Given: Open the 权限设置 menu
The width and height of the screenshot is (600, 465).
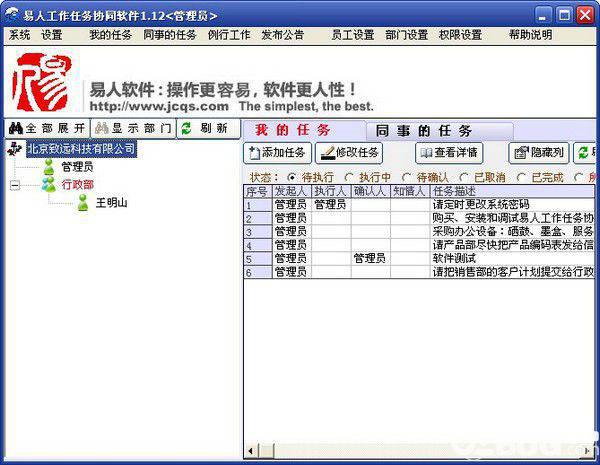Looking at the screenshot, I should pos(460,35).
